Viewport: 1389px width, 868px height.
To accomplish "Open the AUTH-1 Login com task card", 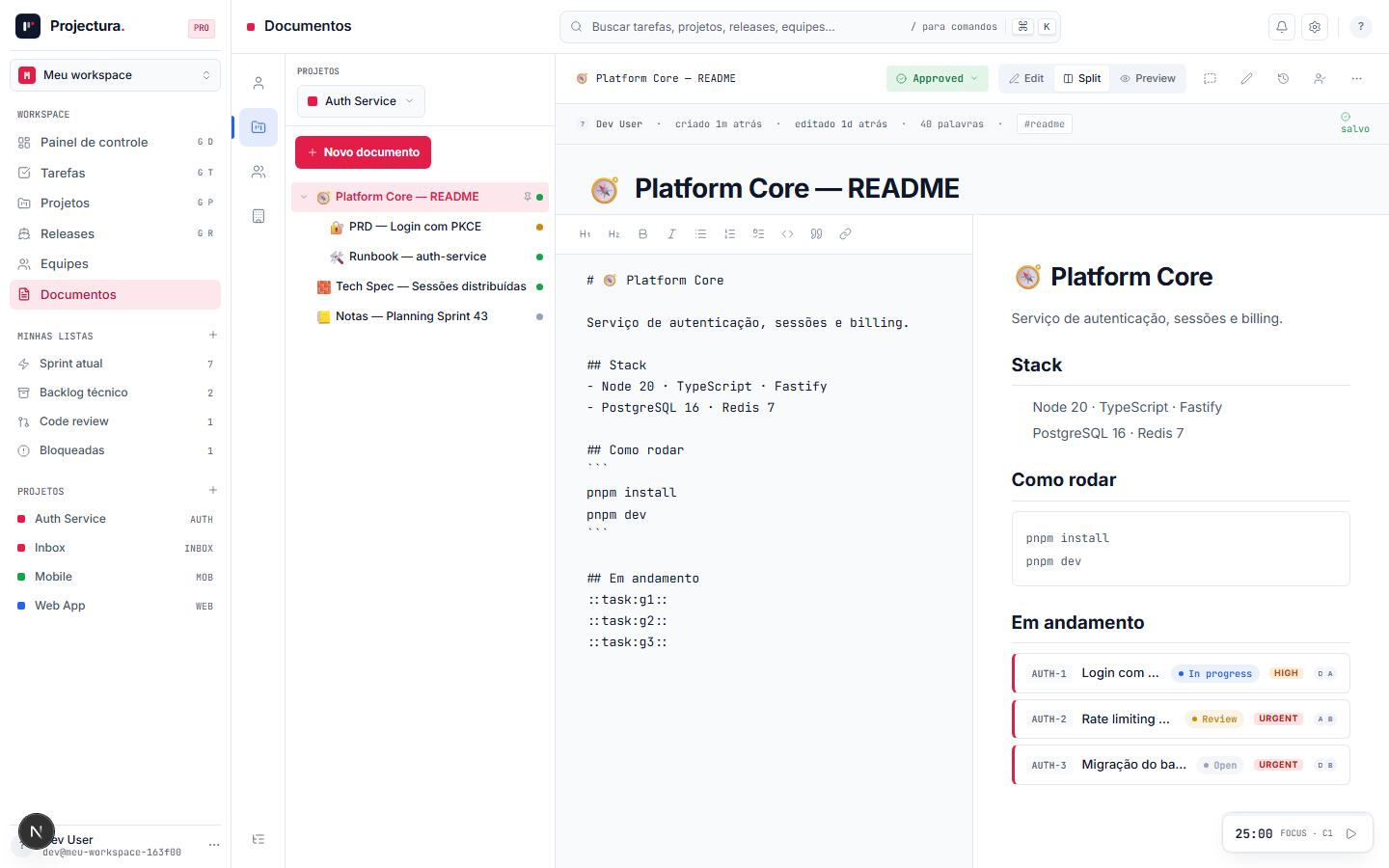I will click(1181, 673).
